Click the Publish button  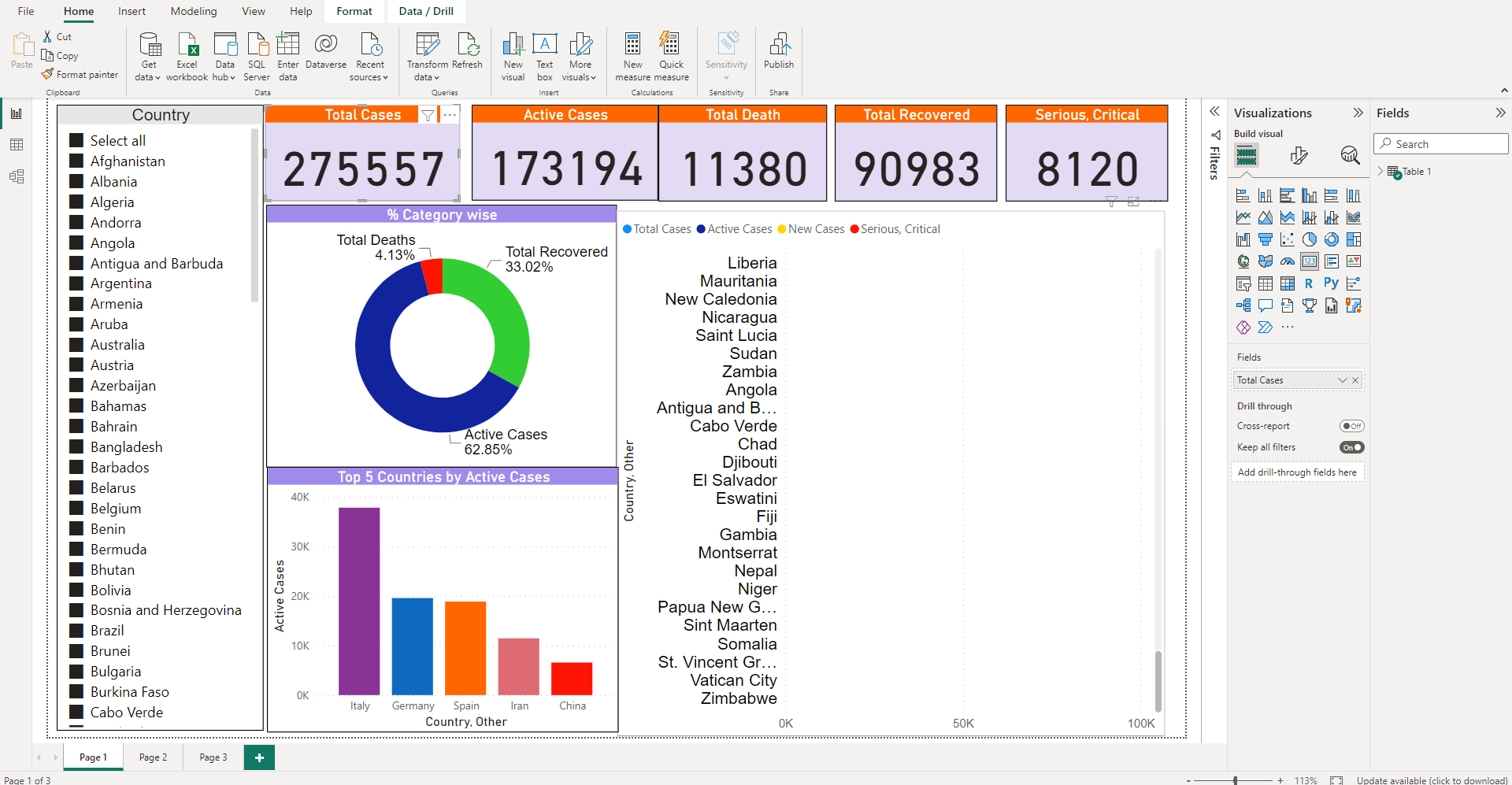(778, 53)
